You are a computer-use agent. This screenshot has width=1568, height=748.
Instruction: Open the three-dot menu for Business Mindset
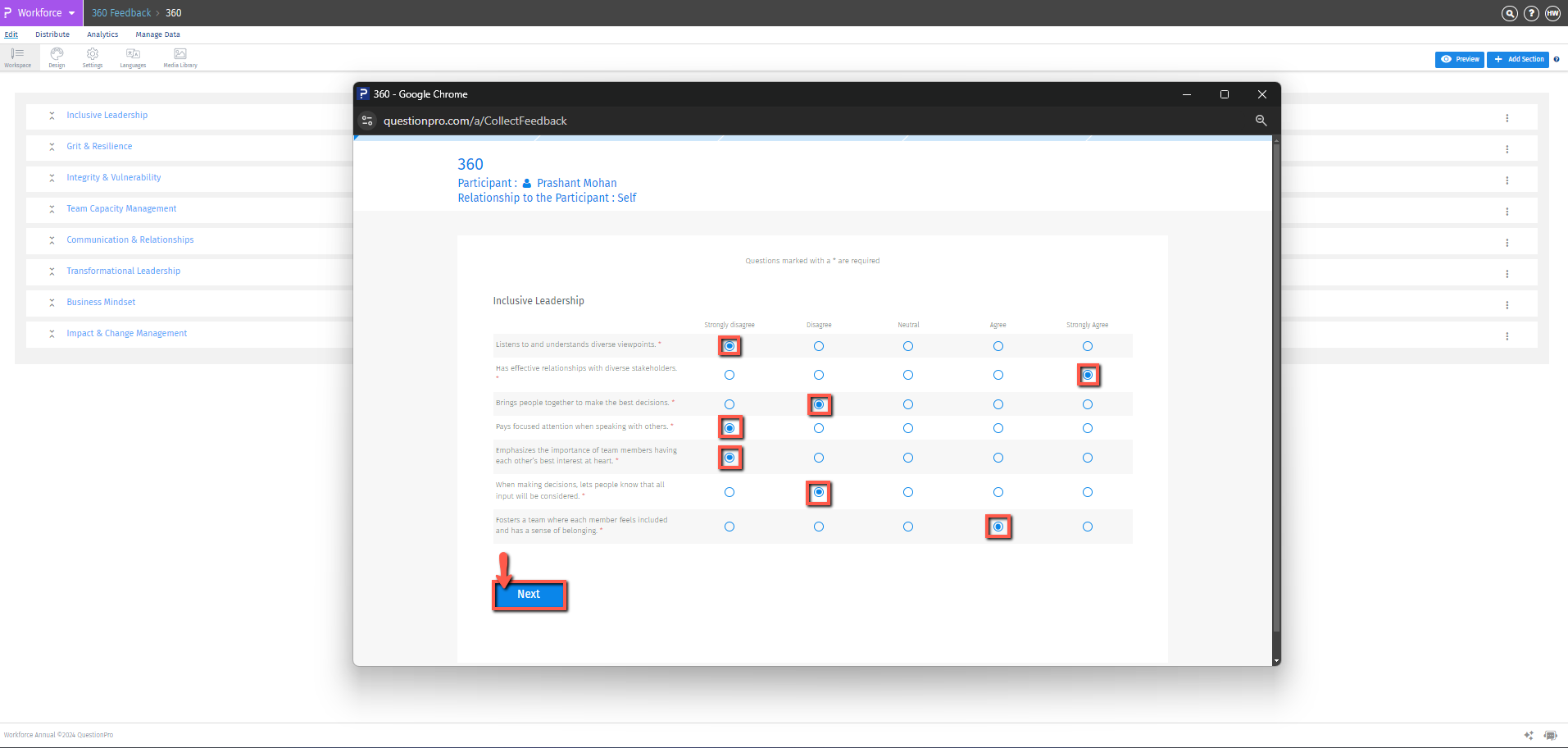pos(1507,305)
